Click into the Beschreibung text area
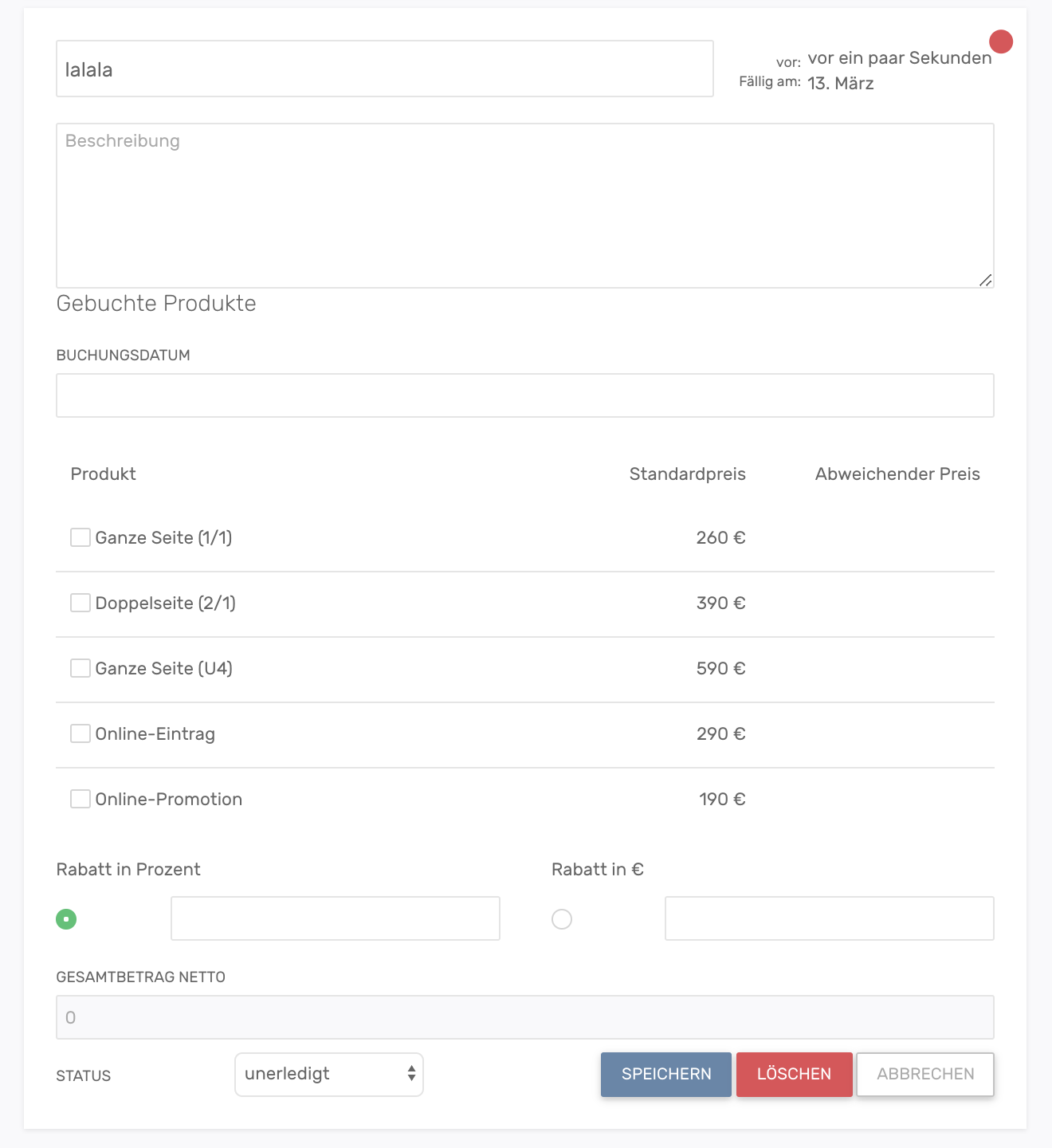The height and width of the screenshot is (1148, 1052). [x=524, y=206]
